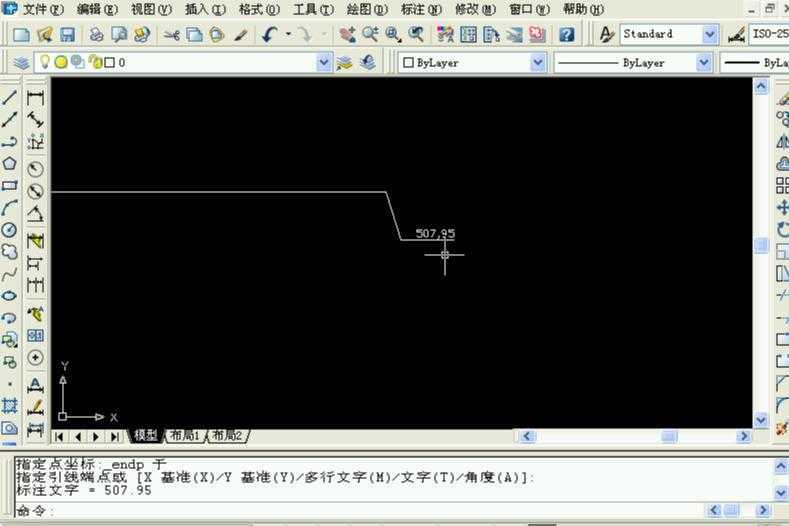789x526 pixels.
Task: Start the Center Mark tool
Action: tap(35, 358)
